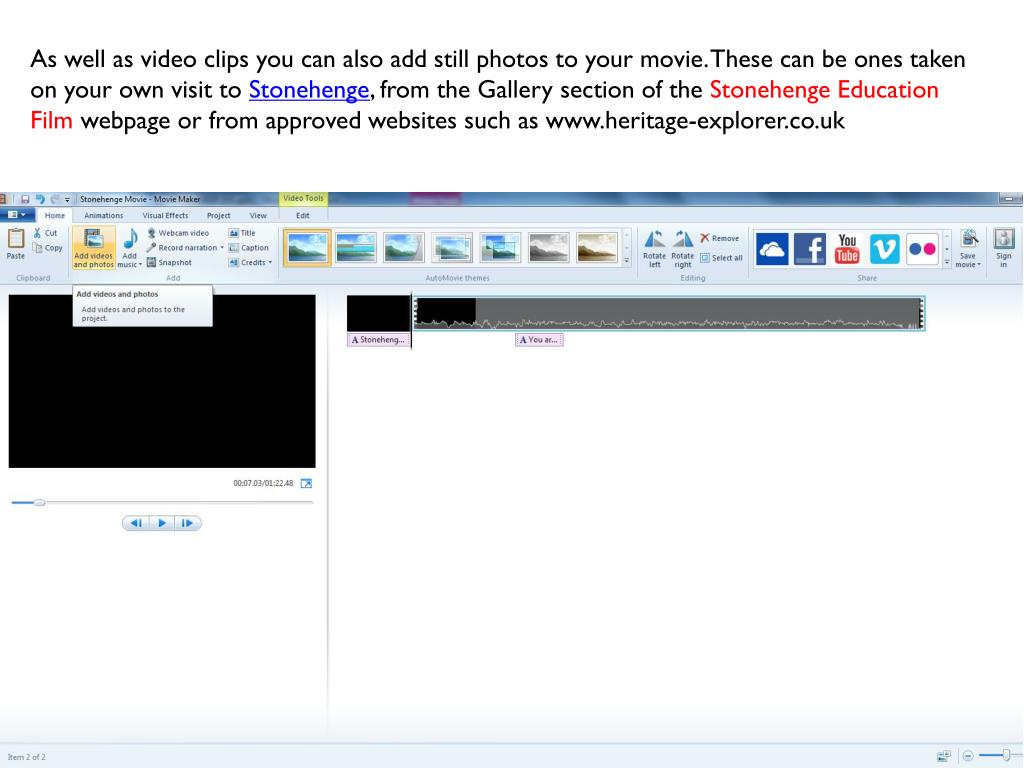Click the zoom out minus icon
The image size is (1024, 768).
point(968,756)
